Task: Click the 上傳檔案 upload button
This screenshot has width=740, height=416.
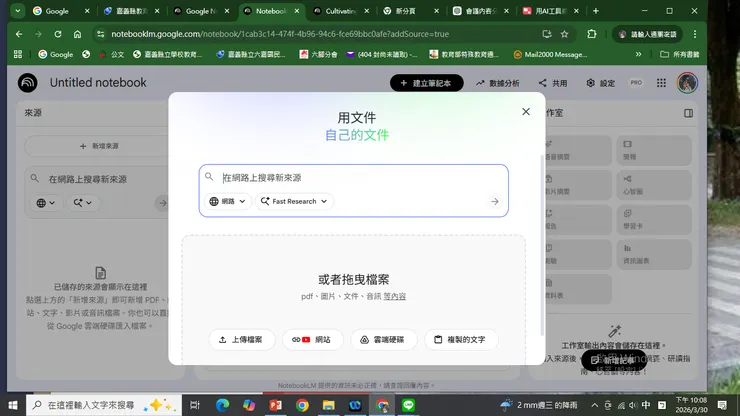Action: pyautogui.click(x=241, y=340)
